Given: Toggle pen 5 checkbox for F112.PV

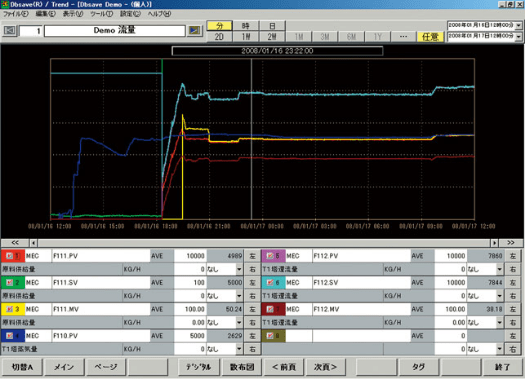Looking at the screenshot, I should (270, 256).
